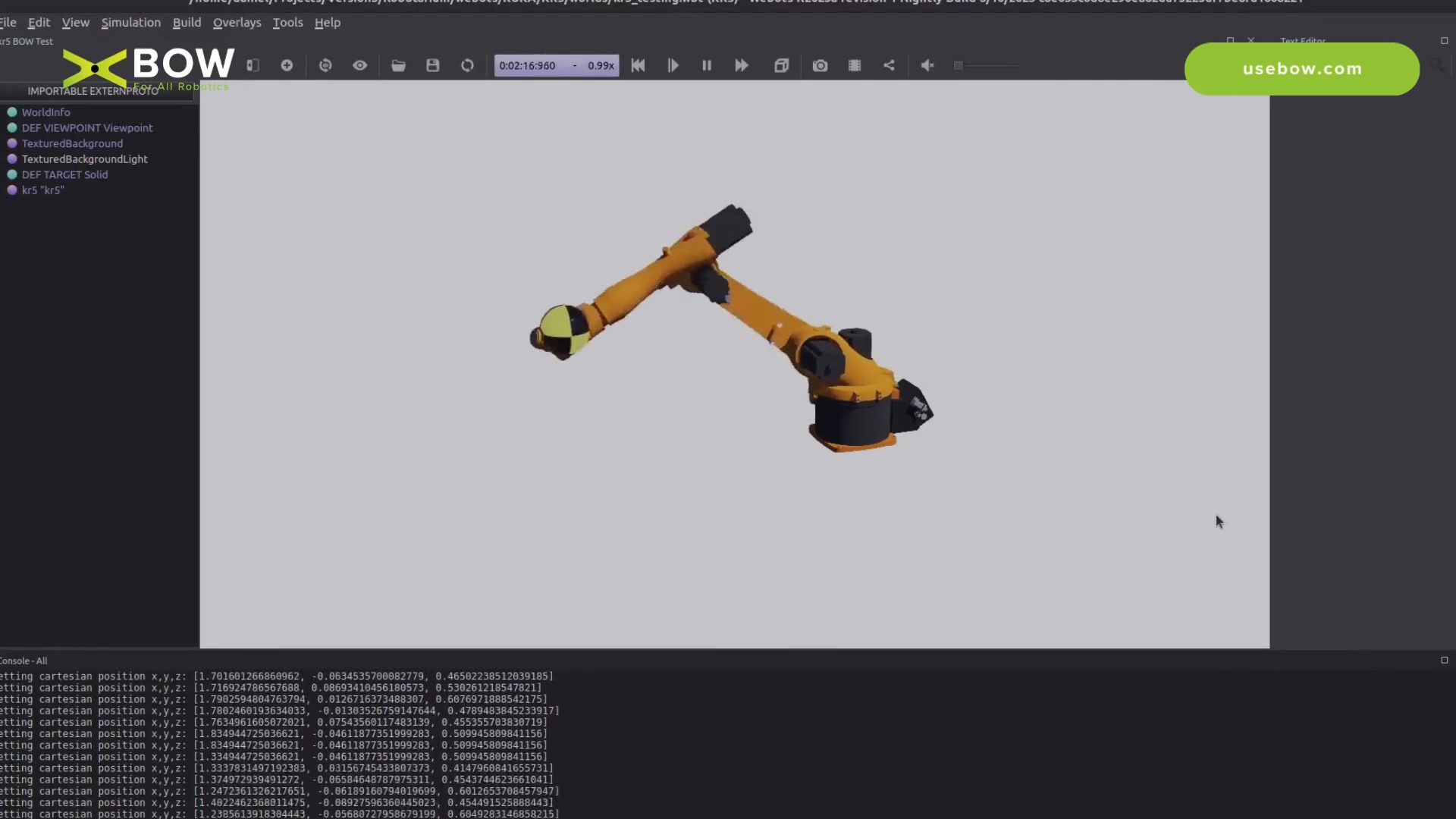Image resolution: width=1456 pixels, height=819 pixels.
Task: Record a movie with film icon
Action: pos(855,66)
